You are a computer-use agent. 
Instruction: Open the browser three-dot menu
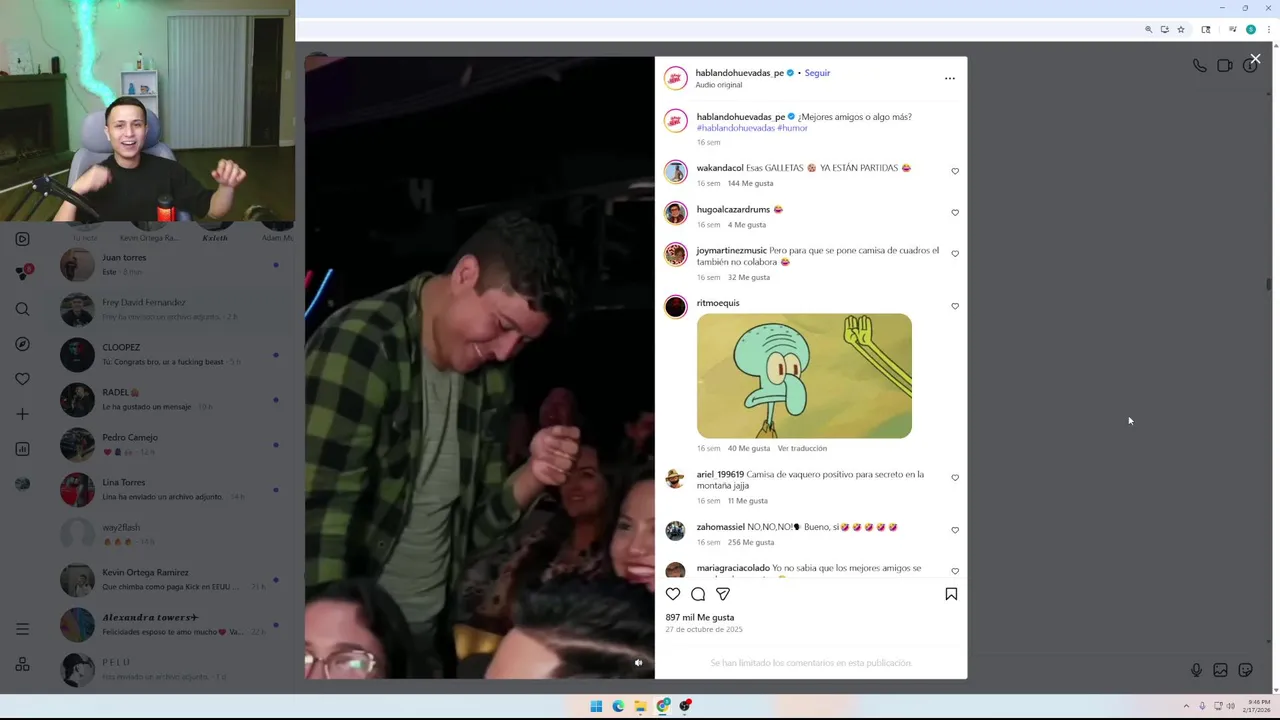(x=1268, y=30)
